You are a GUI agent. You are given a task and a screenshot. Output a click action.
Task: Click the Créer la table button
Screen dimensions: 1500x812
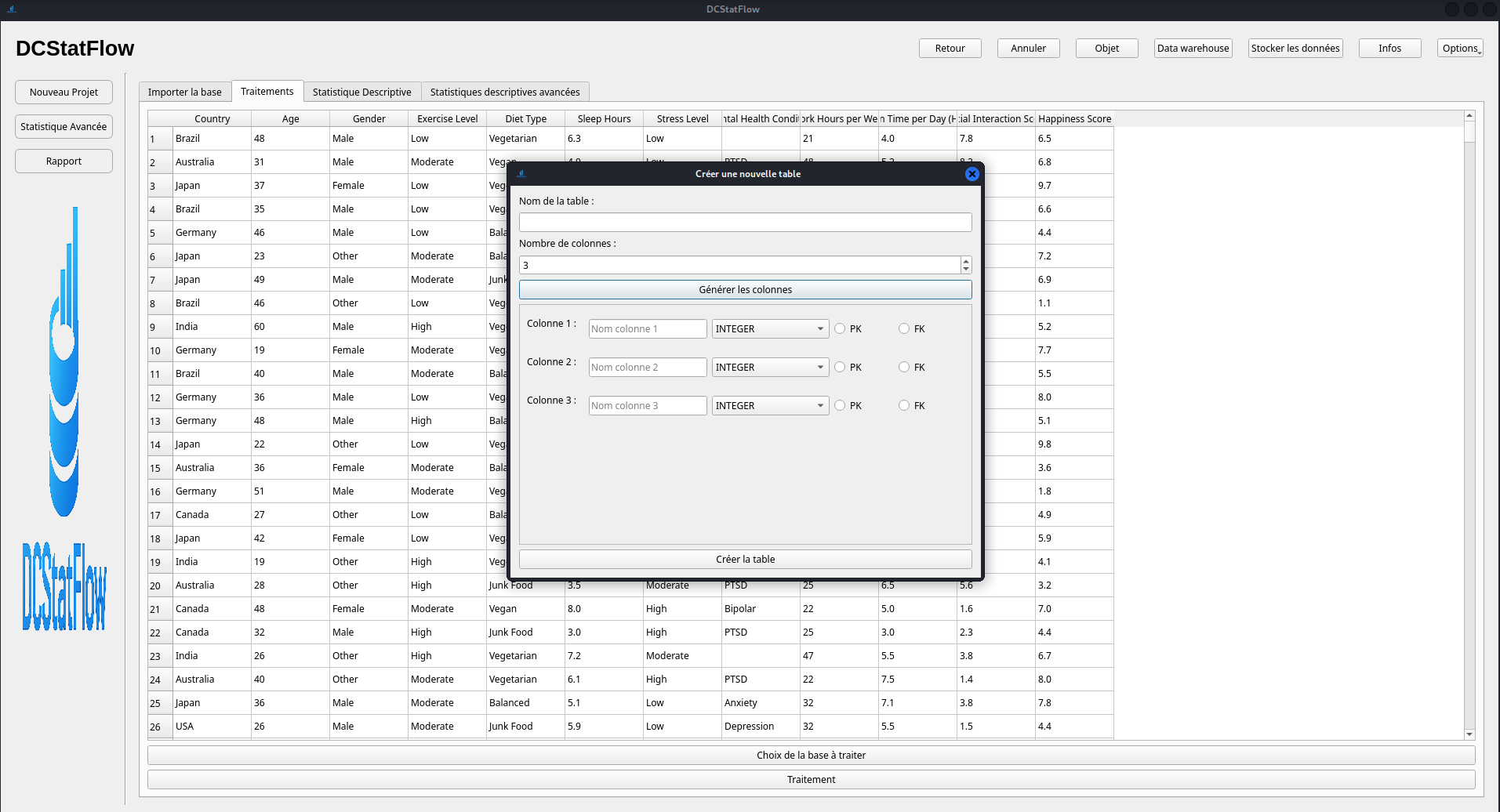[x=745, y=560]
